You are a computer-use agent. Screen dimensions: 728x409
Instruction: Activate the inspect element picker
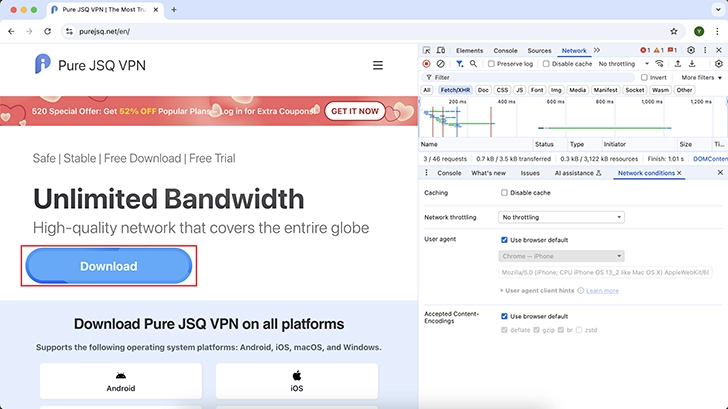click(427, 50)
